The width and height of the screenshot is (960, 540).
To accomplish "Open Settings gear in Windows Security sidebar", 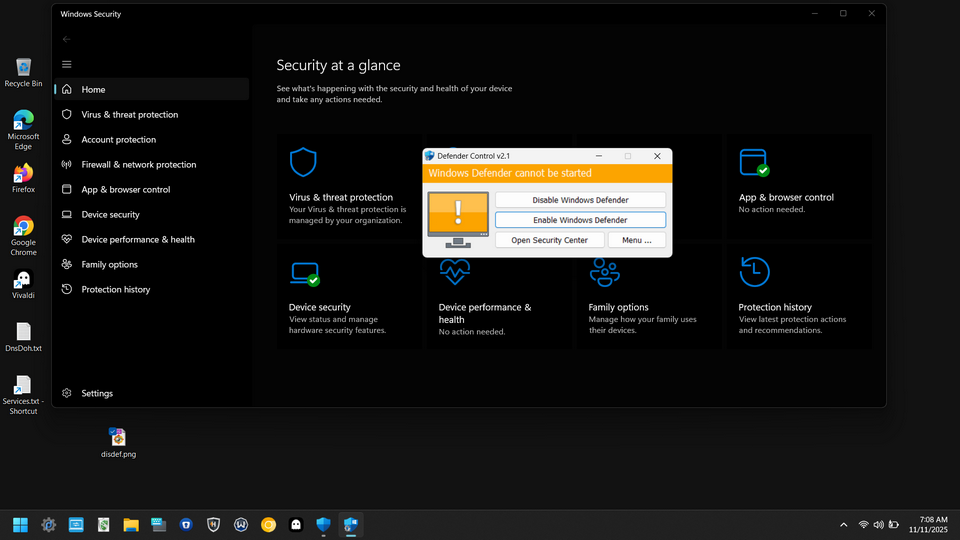I will click(67, 393).
